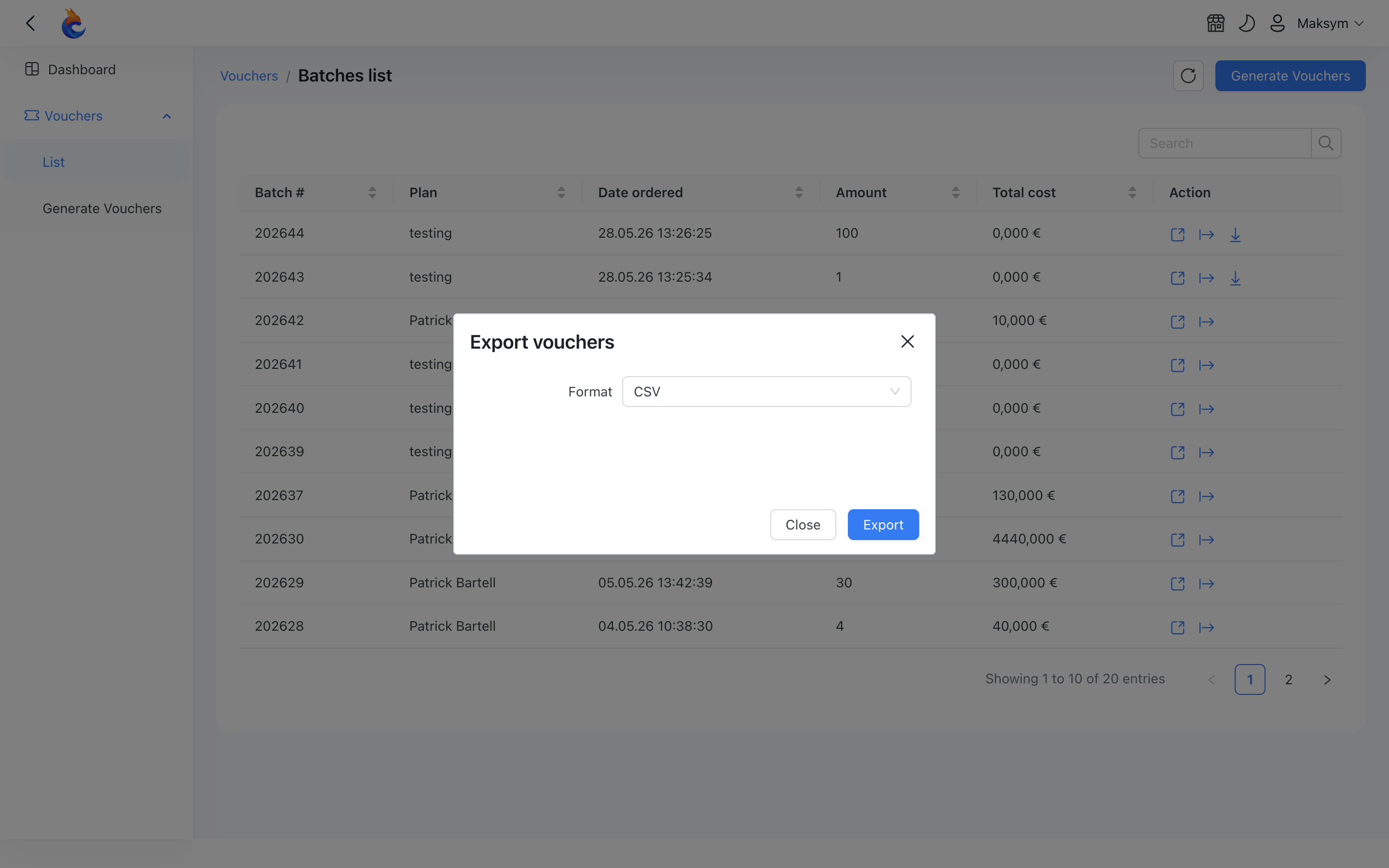Click batch number 202628 cell
Screen dimensions: 1389x868
coord(280,626)
